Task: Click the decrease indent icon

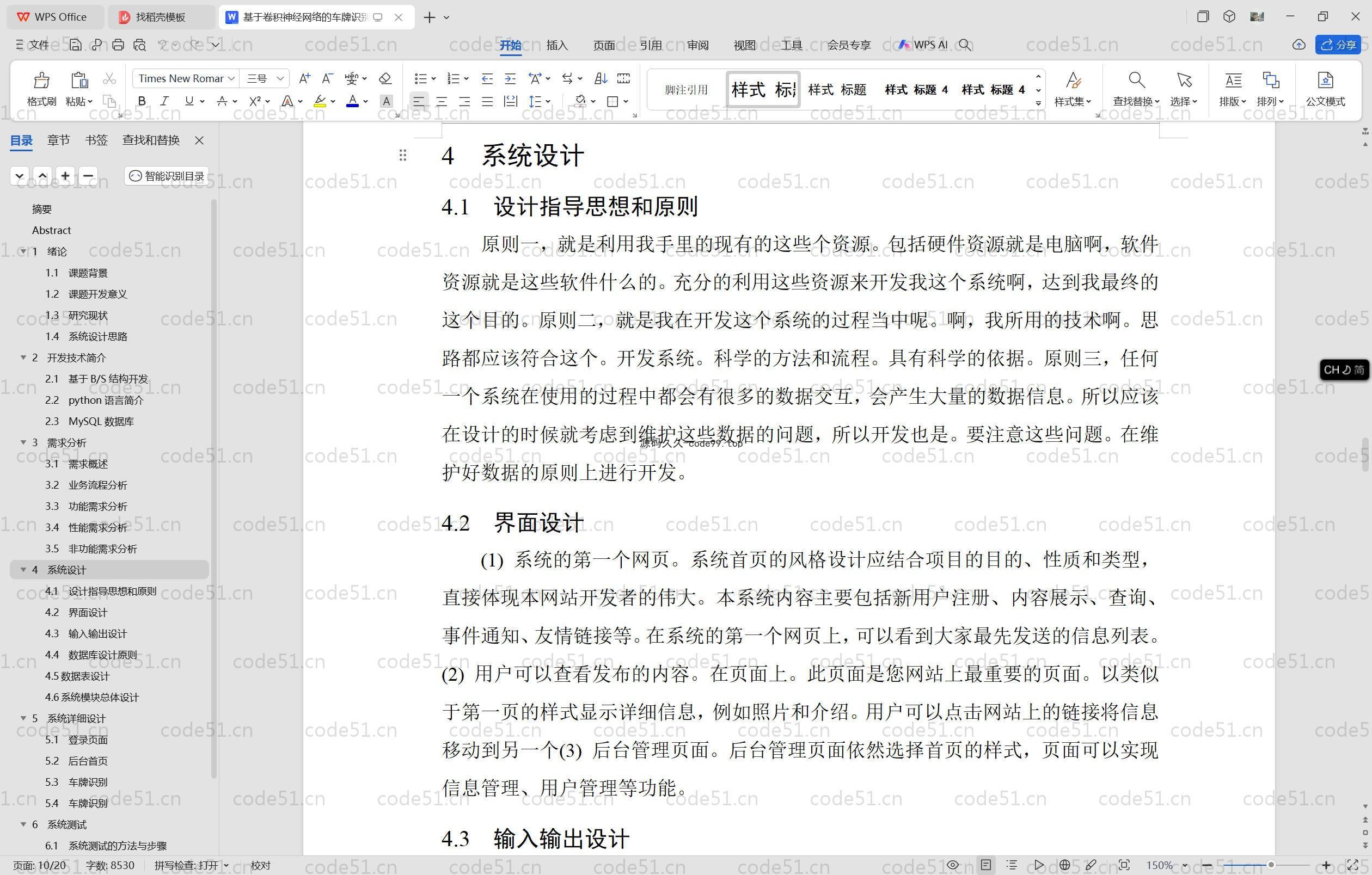Action: (x=487, y=78)
